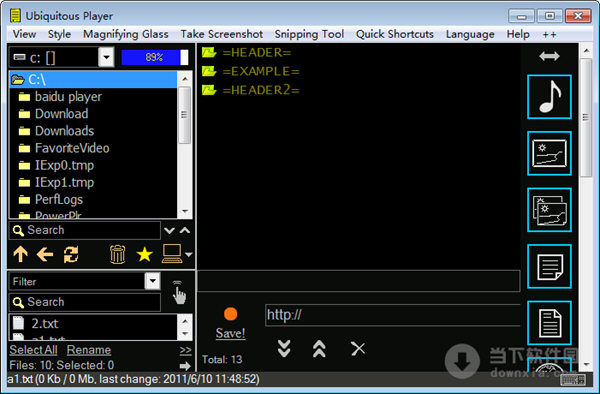Open the Take Screenshot menu
Viewport: 600px width, 394px height.
[222, 34]
